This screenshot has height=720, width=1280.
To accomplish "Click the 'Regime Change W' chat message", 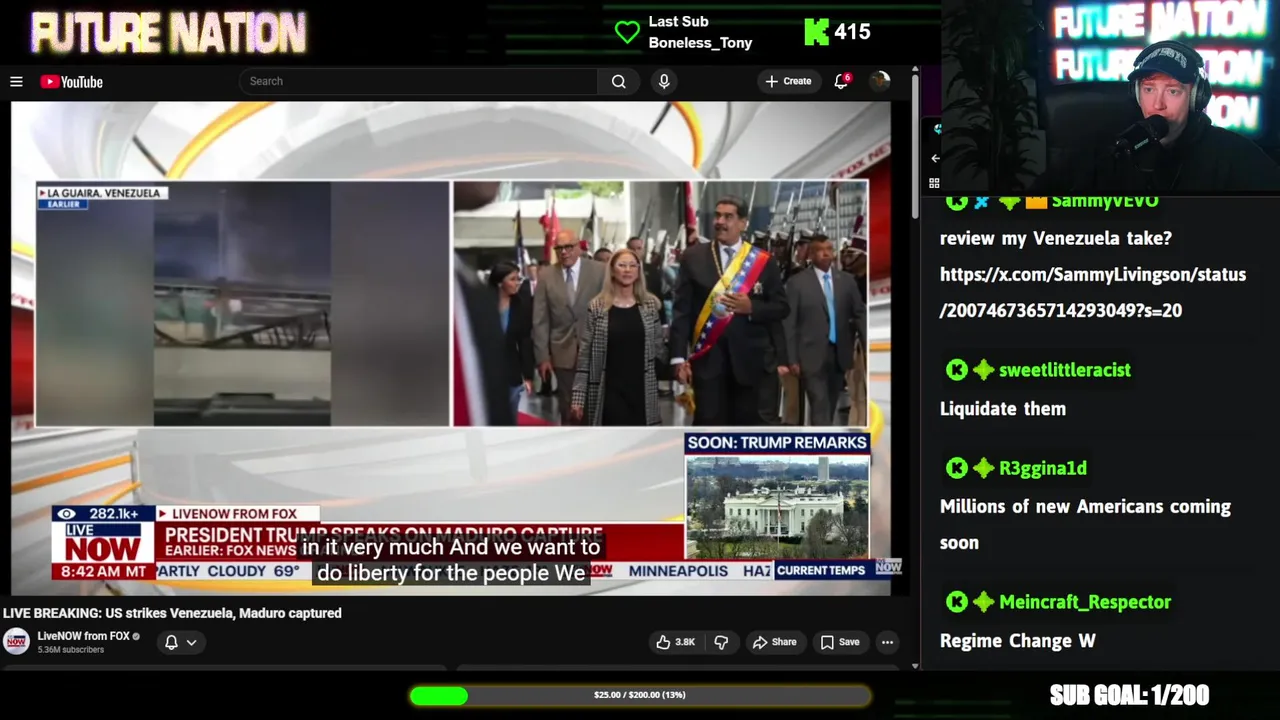I will pyautogui.click(x=1018, y=641).
